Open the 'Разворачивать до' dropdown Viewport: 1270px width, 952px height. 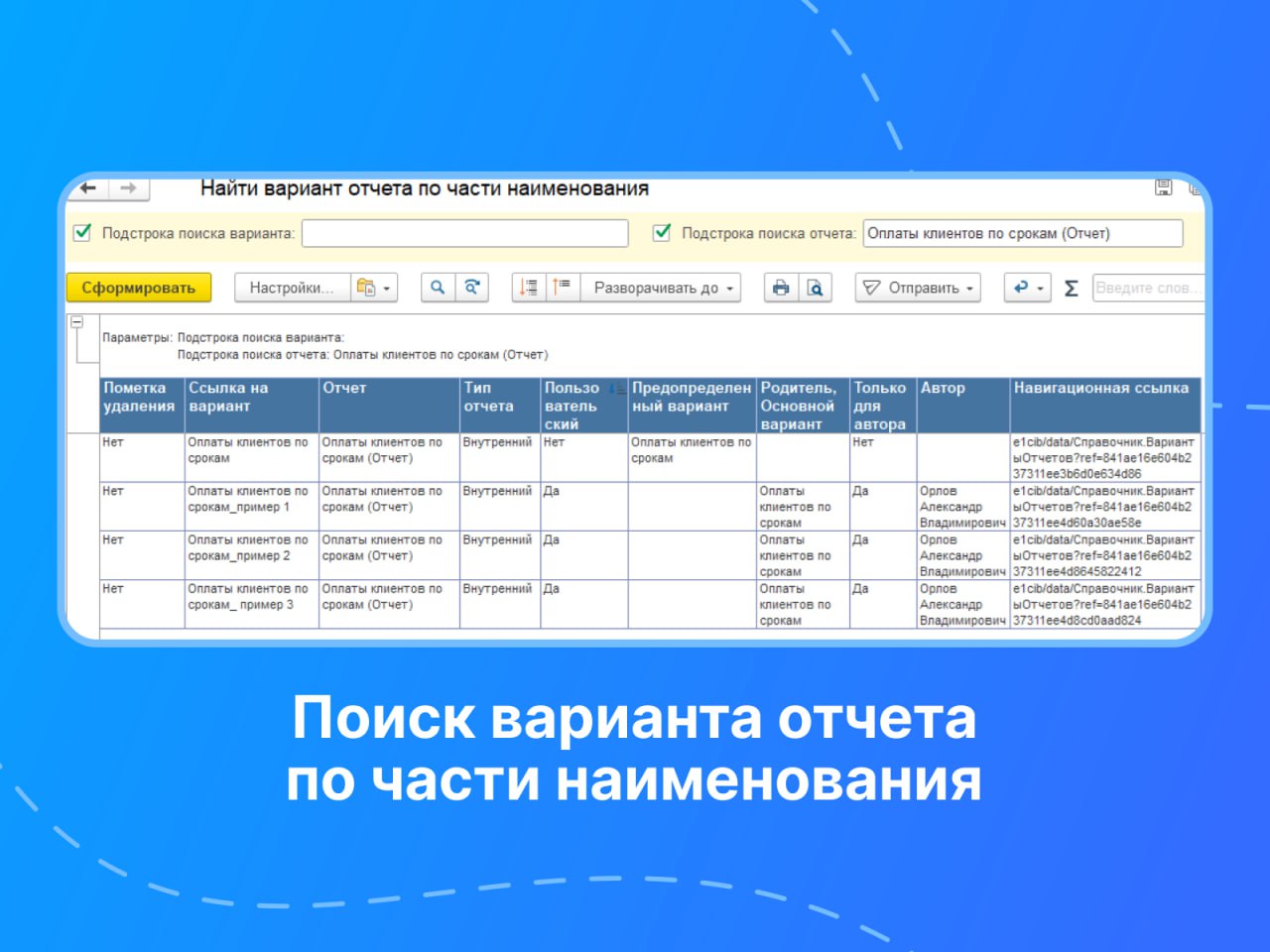point(662,288)
